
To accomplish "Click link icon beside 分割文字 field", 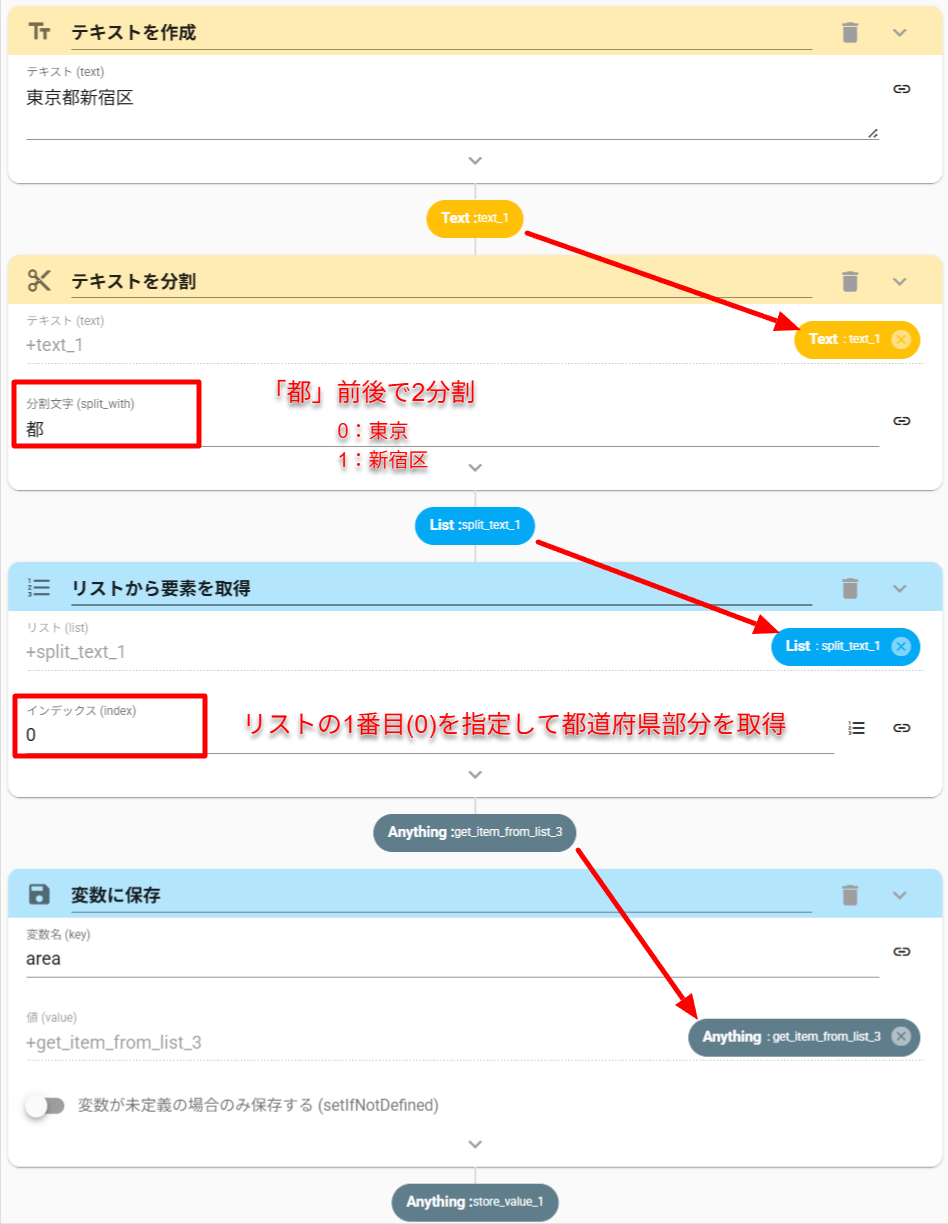I will coord(901,421).
